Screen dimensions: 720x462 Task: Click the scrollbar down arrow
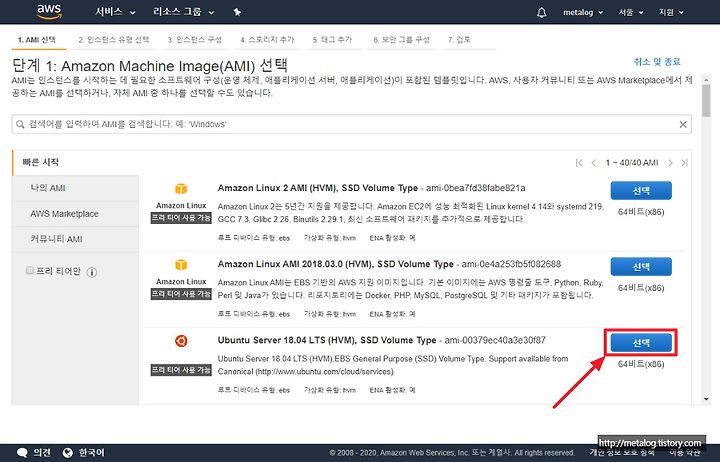point(706,399)
